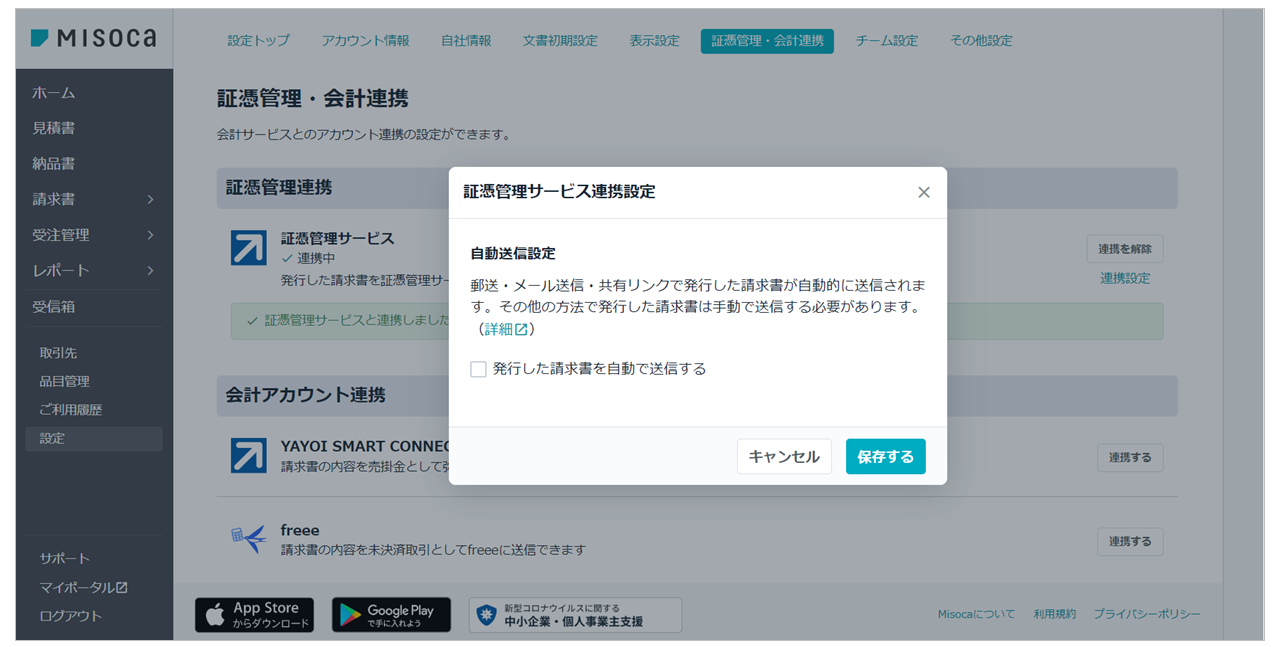Click the Misoca logo
Image resolution: width=1280 pixels, height=647 pixels.
point(93,39)
